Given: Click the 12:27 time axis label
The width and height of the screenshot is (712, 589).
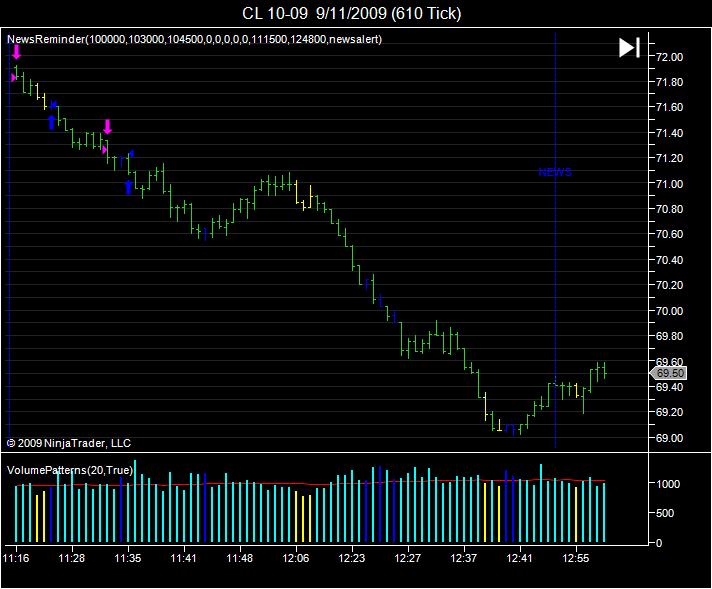Looking at the screenshot, I should (408, 558).
